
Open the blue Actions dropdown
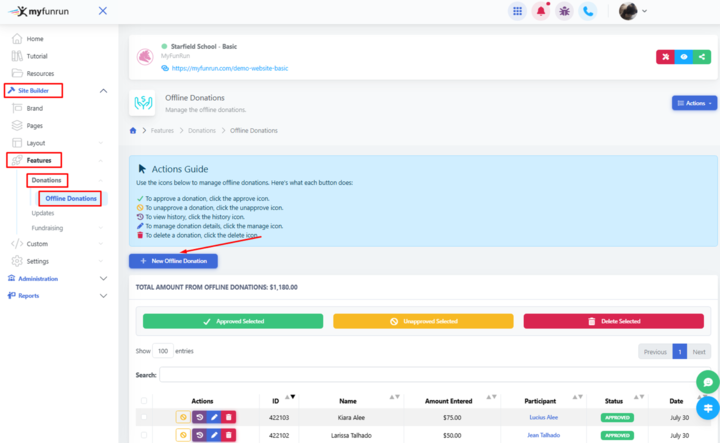pos(694,103)
